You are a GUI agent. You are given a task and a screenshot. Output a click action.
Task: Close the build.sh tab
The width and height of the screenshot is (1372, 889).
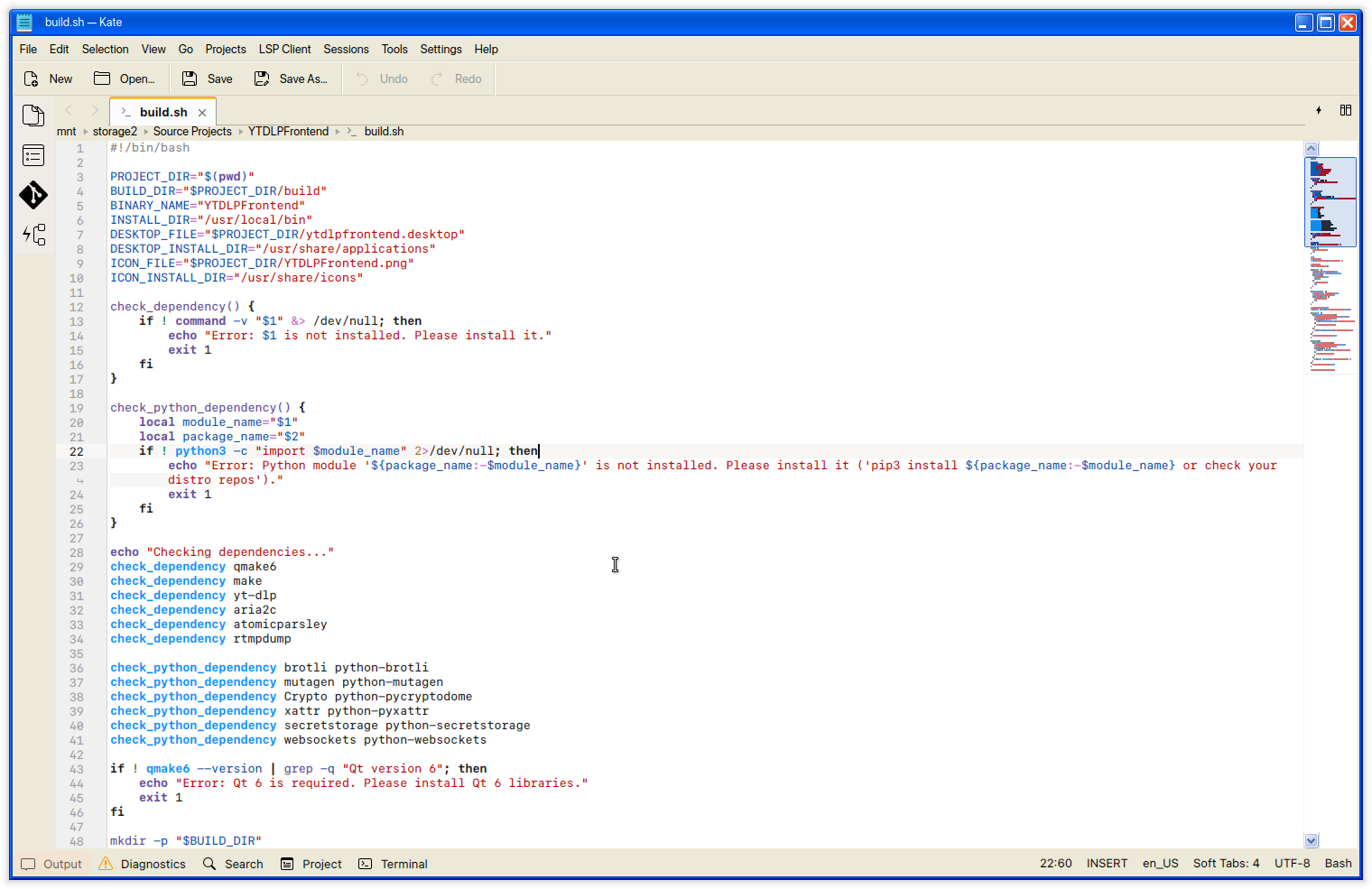(x=202, y=113)
